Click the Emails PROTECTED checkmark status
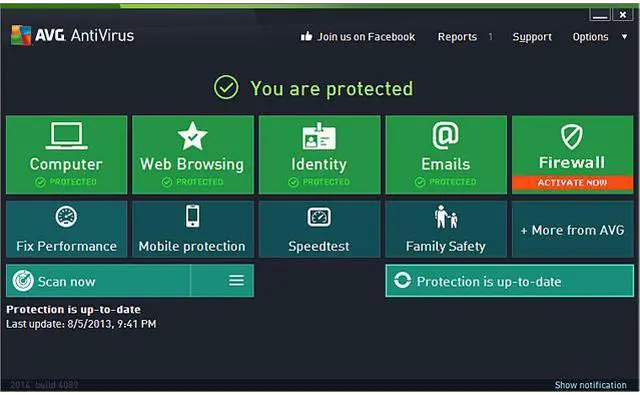The image size is (640, 395). pyautogui.click(x=446, y=182)
